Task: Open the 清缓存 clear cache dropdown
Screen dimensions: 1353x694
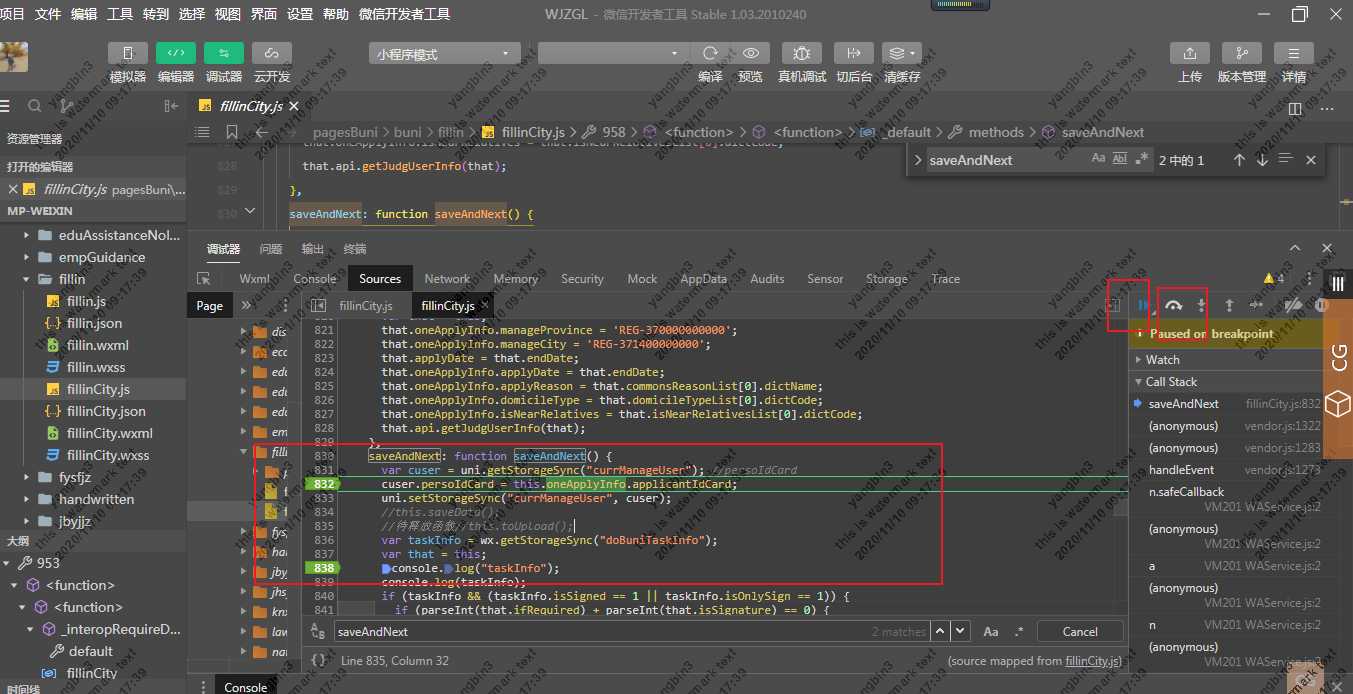Action: (901, 53)
